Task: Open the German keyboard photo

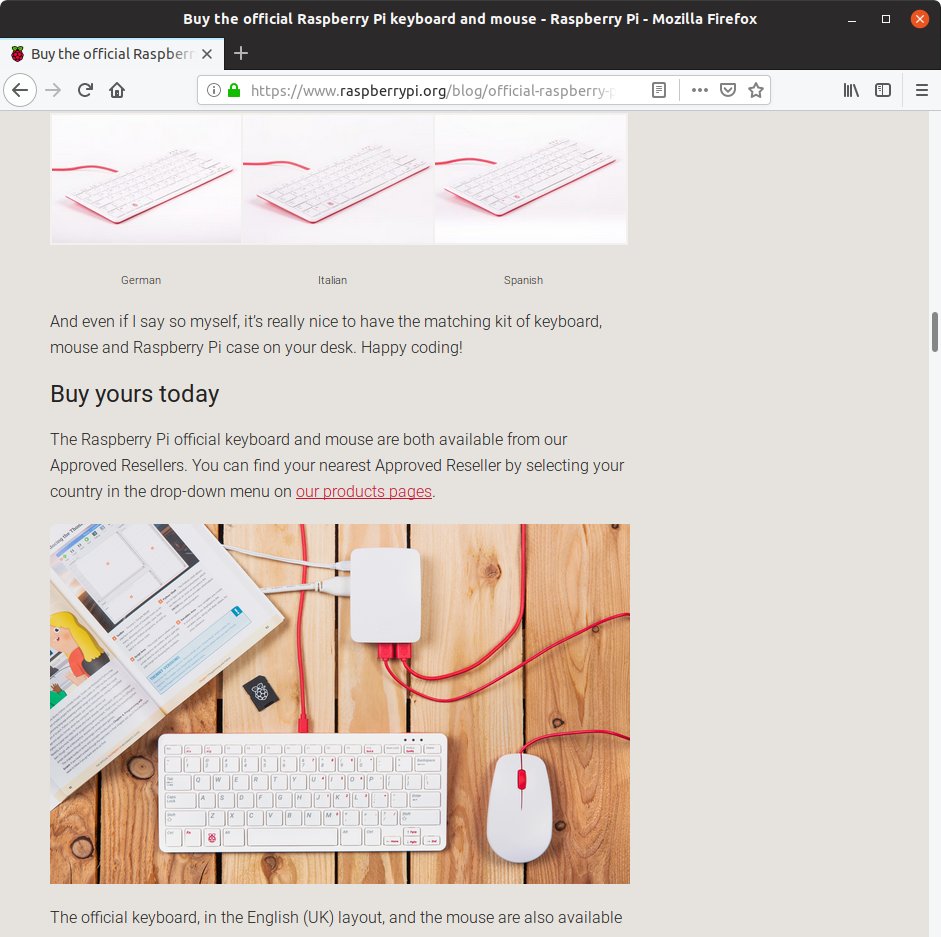Action: pyautogui.click(x=146, y=178)
